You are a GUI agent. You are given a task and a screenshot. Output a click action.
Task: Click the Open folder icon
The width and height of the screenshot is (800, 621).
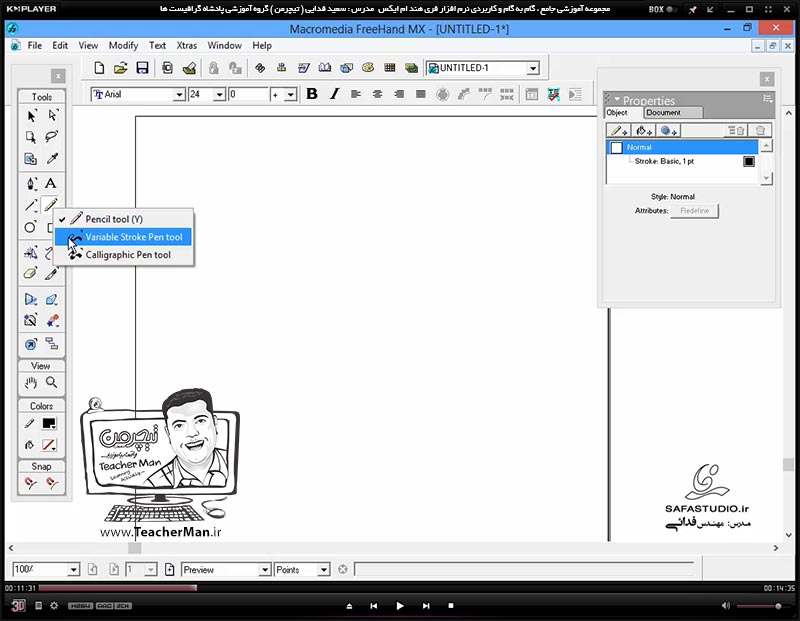point(120,68)
